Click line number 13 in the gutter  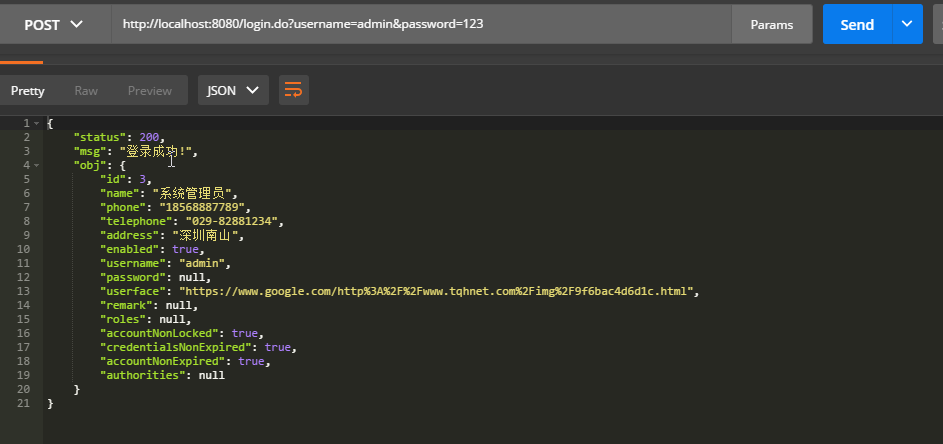(23, 291)
